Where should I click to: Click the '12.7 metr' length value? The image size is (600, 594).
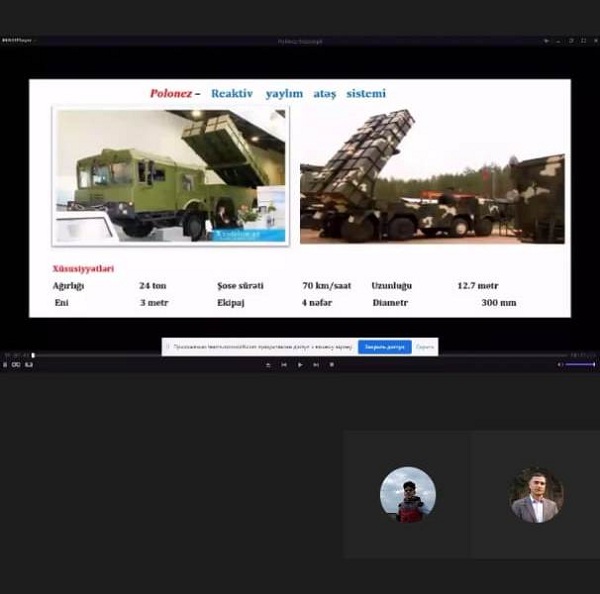(478, 286)
